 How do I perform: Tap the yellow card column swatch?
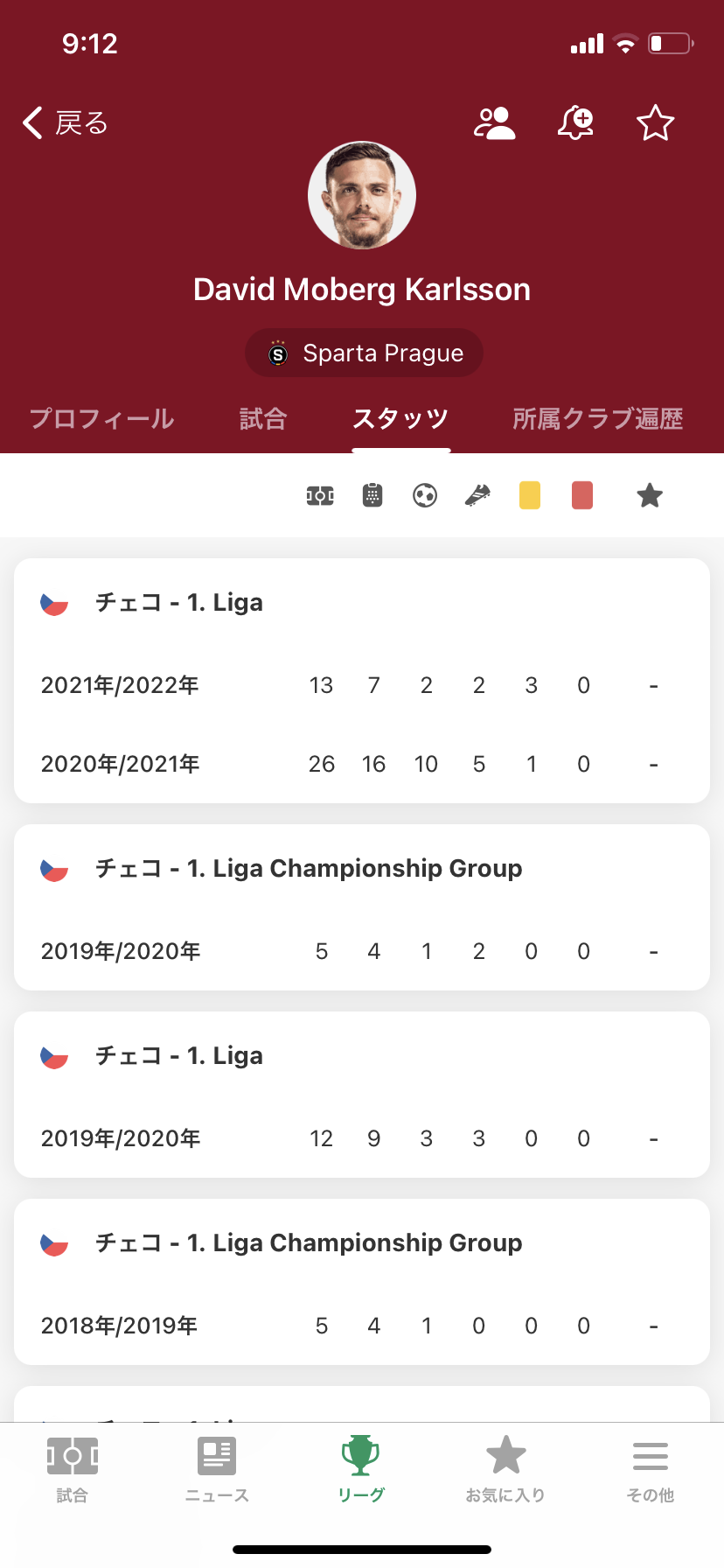click(530, 496)
